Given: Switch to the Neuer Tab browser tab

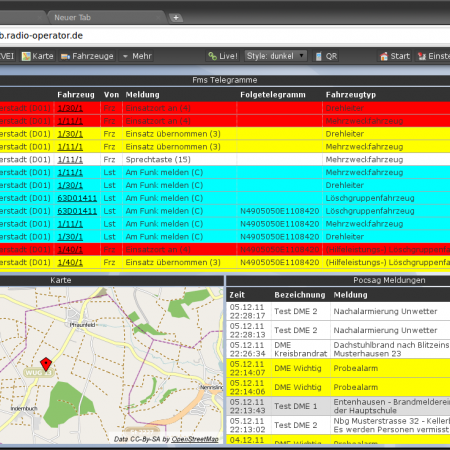Looking at the screenshot, I should pos(105,17).
